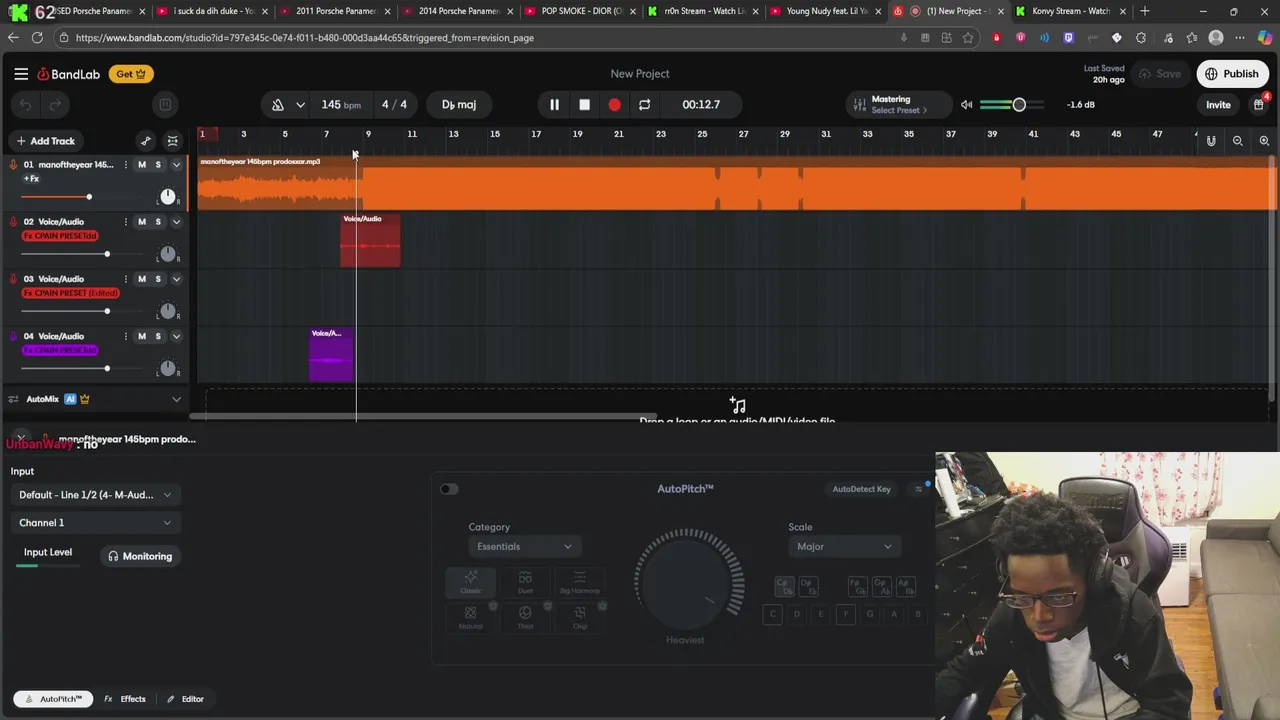Open the Scale Major dropdown

tap(845, 547)
